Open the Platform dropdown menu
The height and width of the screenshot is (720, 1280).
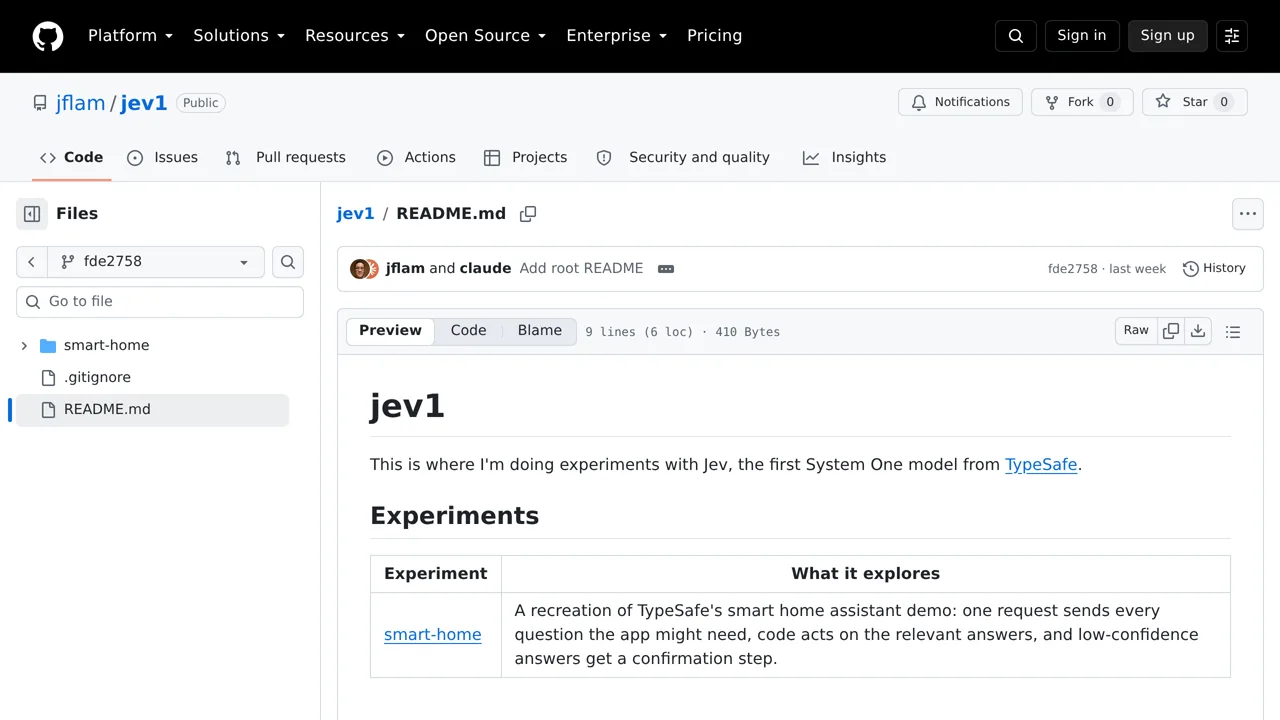point(131,36)
